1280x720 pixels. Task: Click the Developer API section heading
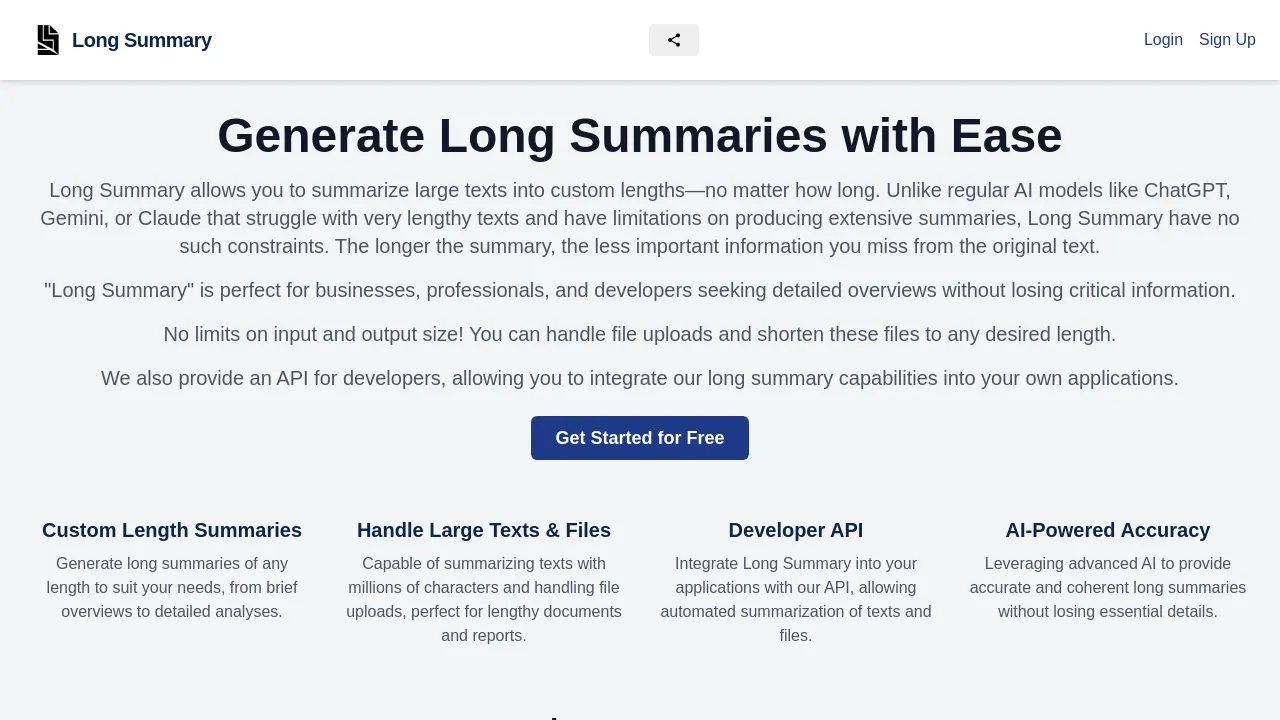(x=796, y=530)
